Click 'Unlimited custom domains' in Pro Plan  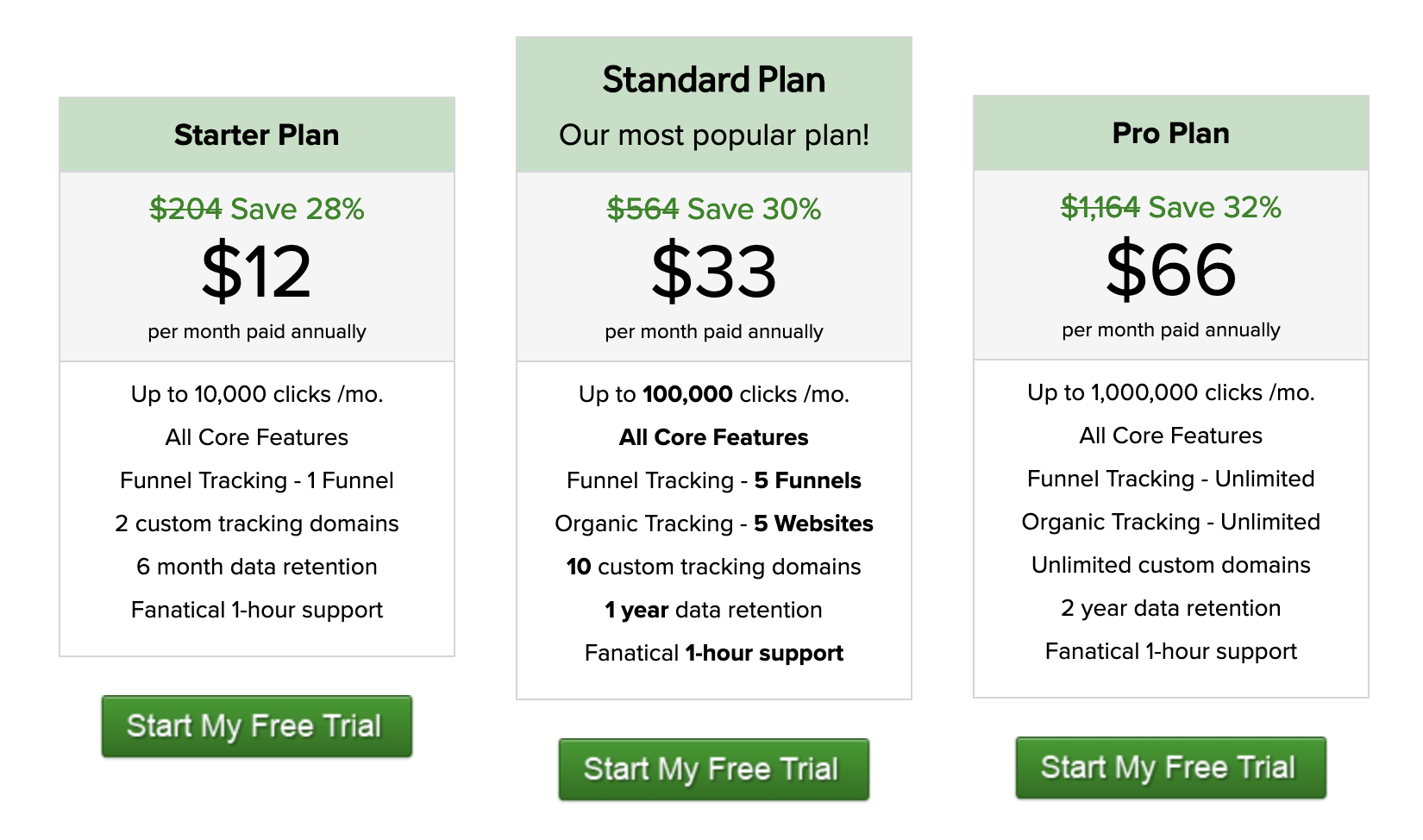(x=1171, y=565)
